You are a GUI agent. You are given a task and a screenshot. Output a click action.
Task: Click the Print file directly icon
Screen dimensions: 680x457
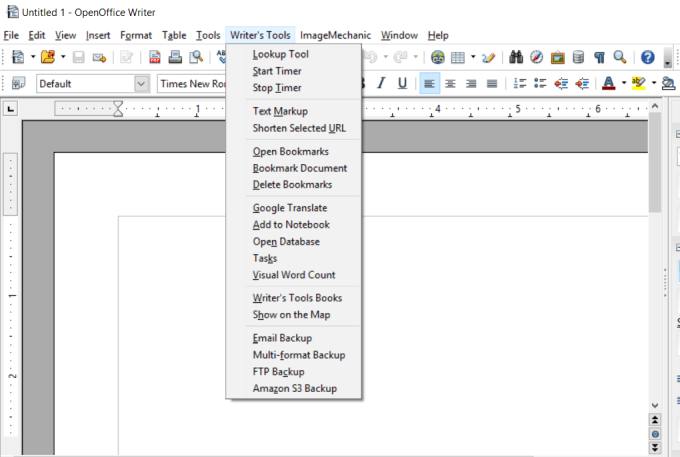pos(175,57)
